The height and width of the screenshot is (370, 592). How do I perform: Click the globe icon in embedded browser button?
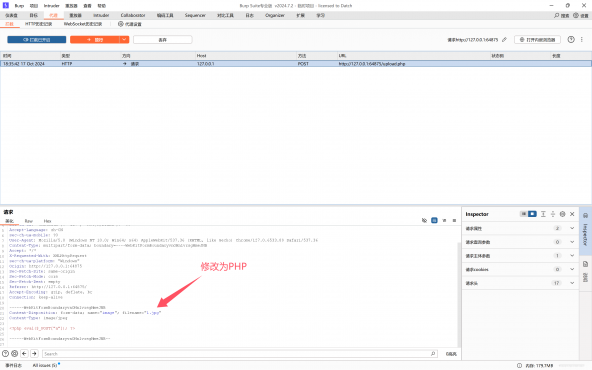[522, 40]
